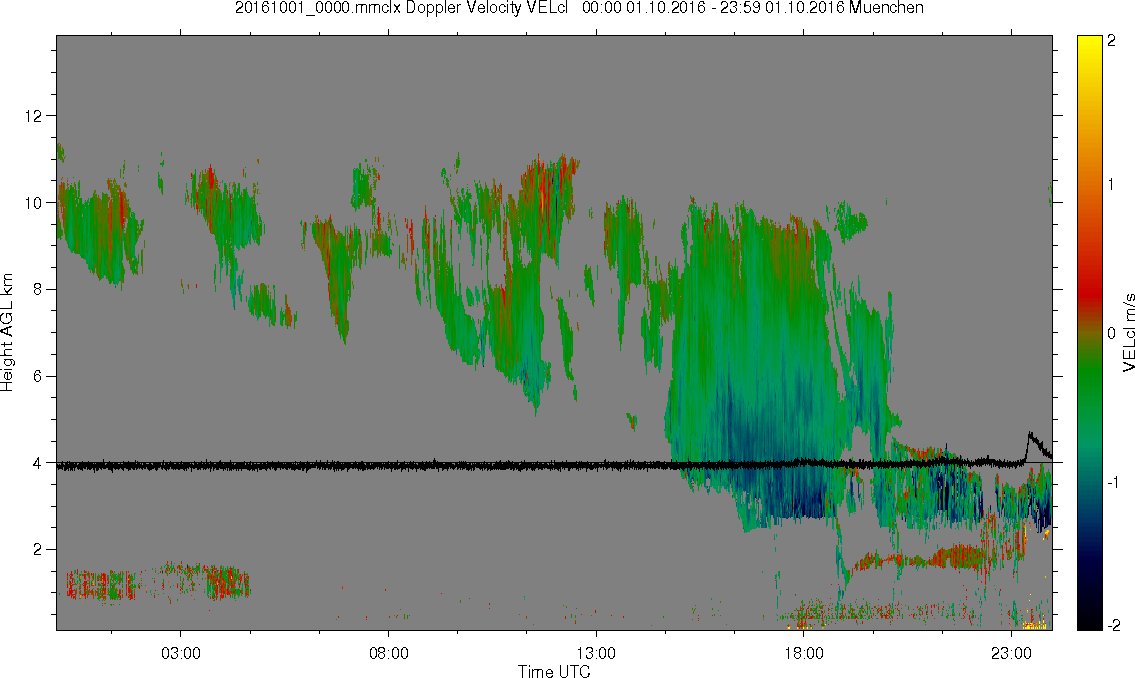1135x678 pixels.
Task: Click the '23:00' time tick label
Action: 1011,653
